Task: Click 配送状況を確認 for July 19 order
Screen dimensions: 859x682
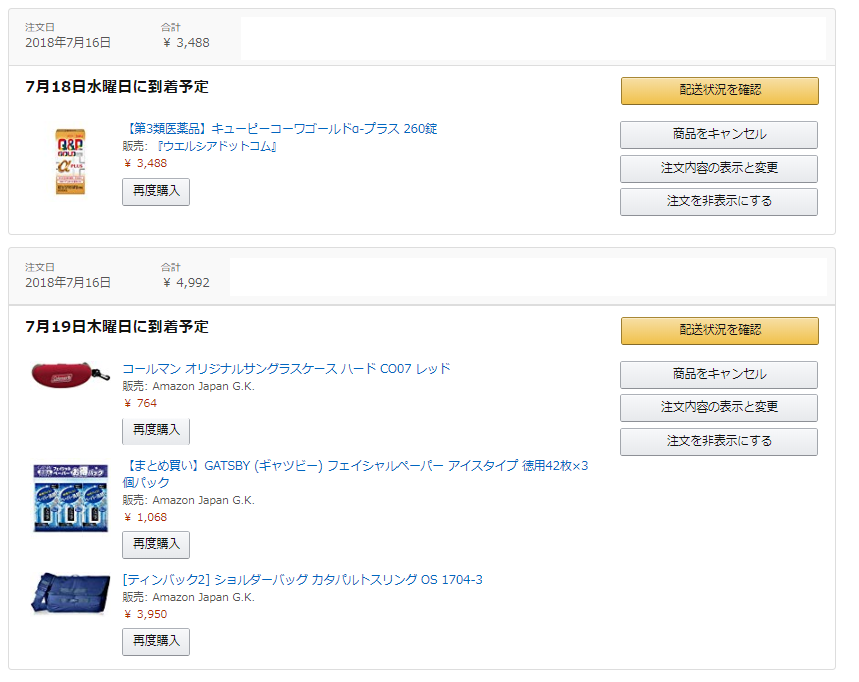Action: pos(719,330)
